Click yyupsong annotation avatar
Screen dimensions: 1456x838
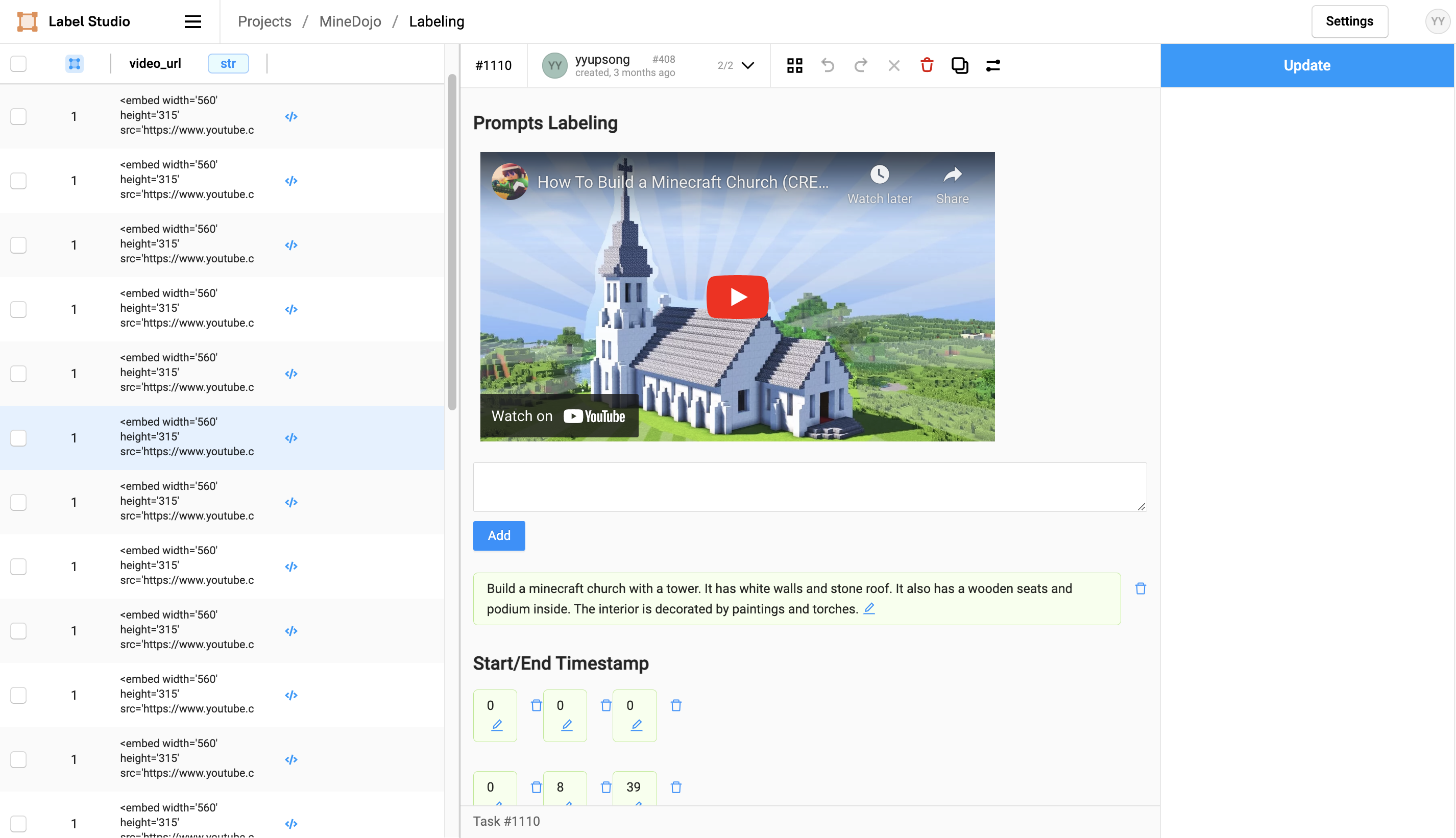point(554,65)
